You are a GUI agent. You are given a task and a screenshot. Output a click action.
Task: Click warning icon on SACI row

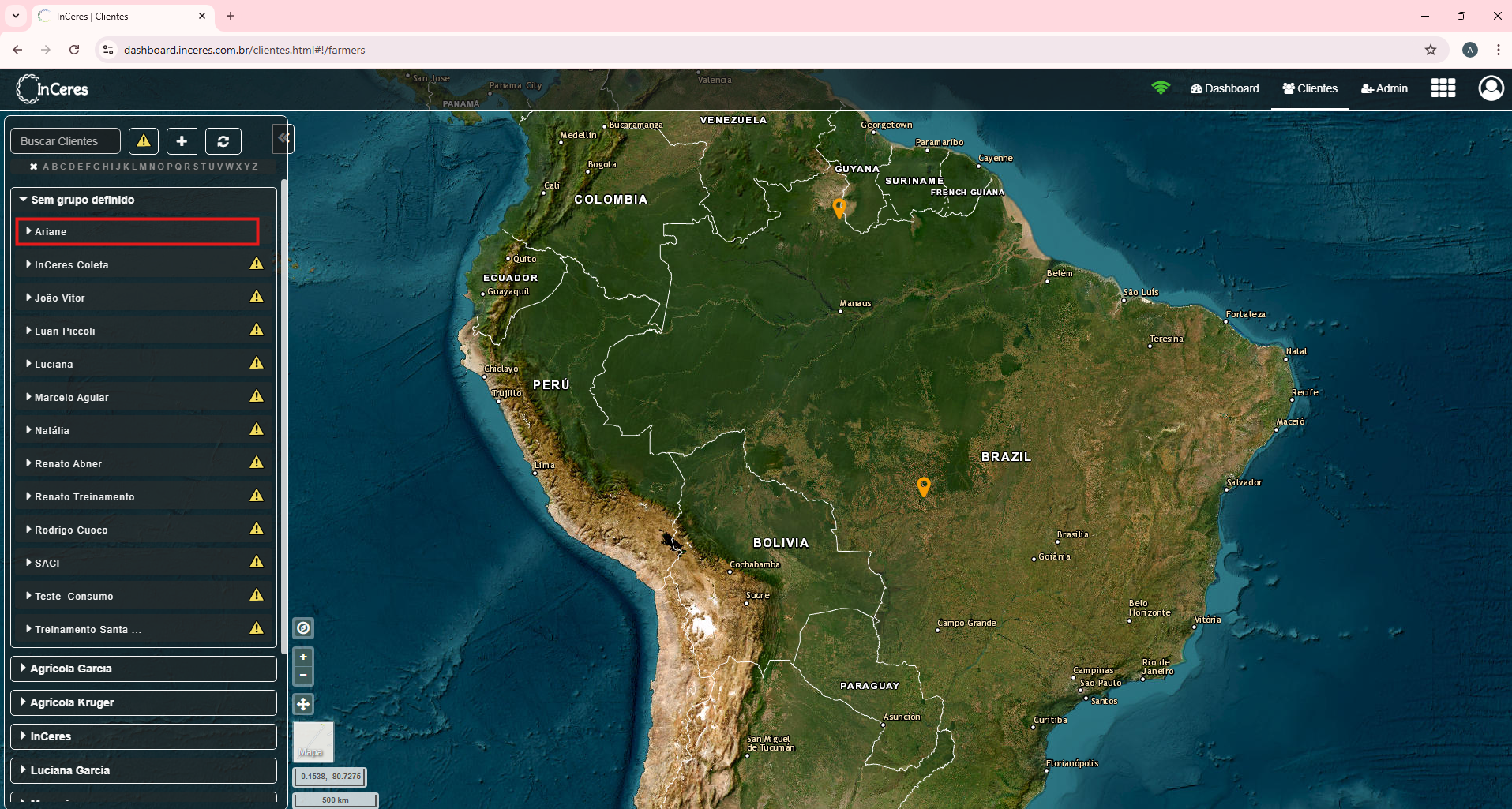click(257, 562)
